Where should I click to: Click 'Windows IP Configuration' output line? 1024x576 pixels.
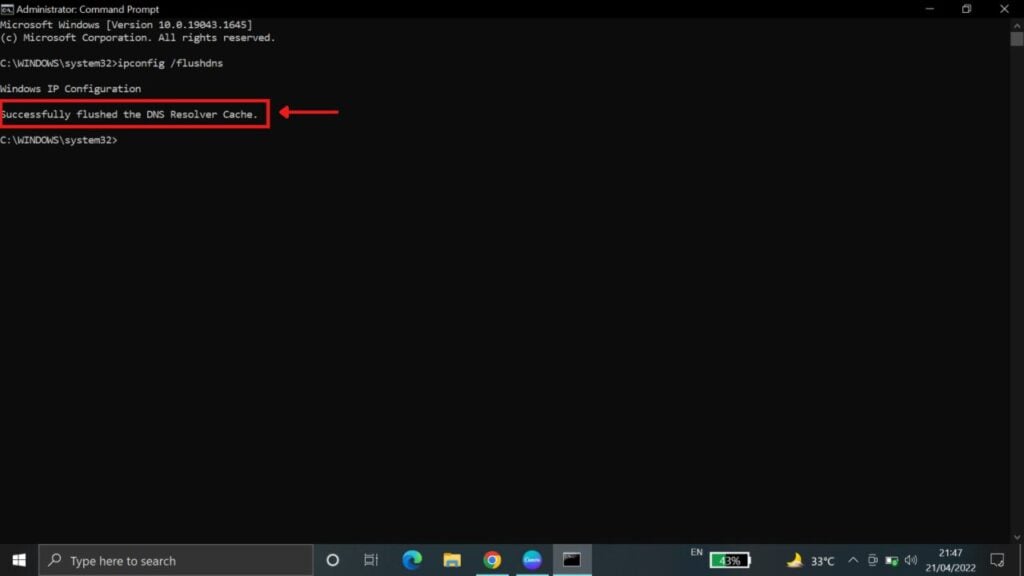71,89
